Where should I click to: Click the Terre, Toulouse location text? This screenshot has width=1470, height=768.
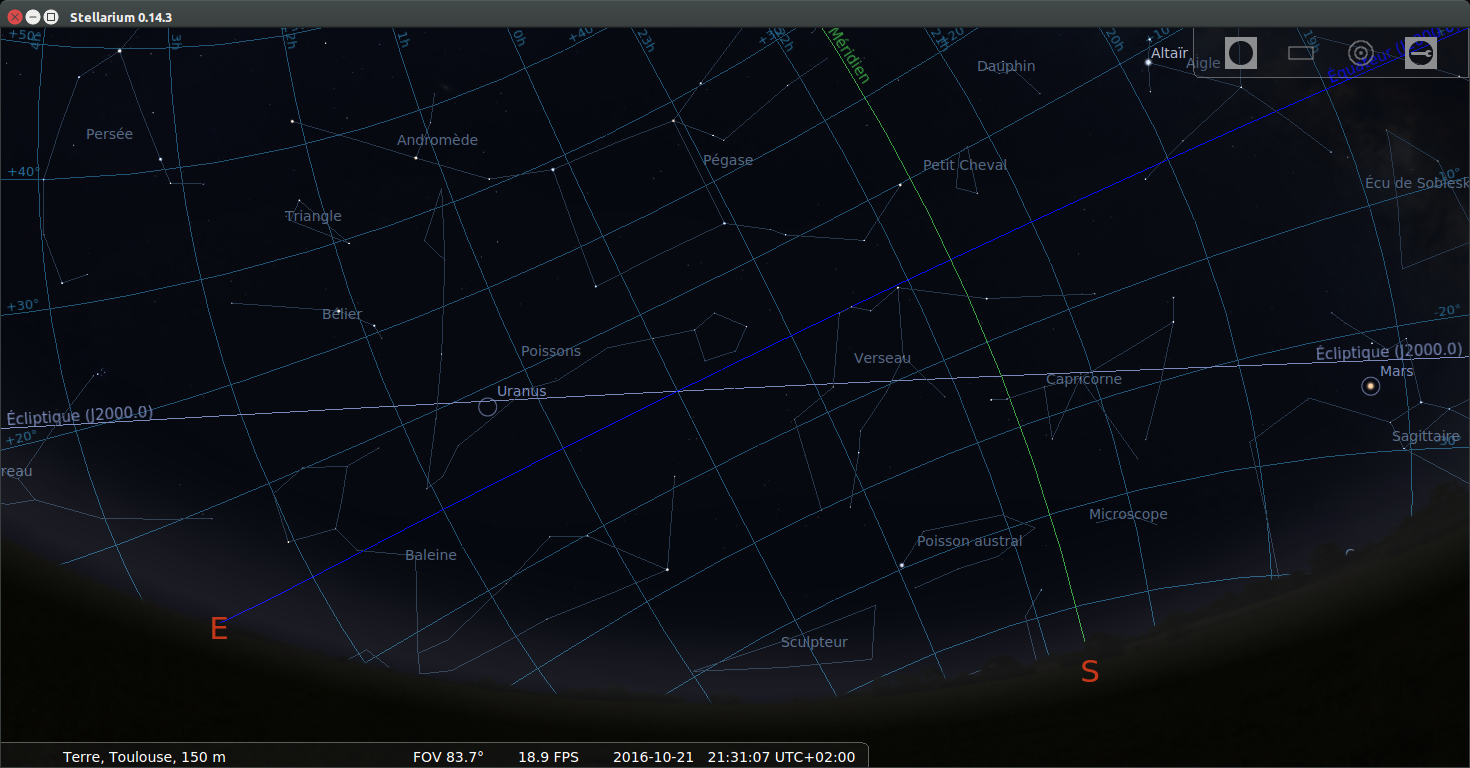click(x=144, y=757)
